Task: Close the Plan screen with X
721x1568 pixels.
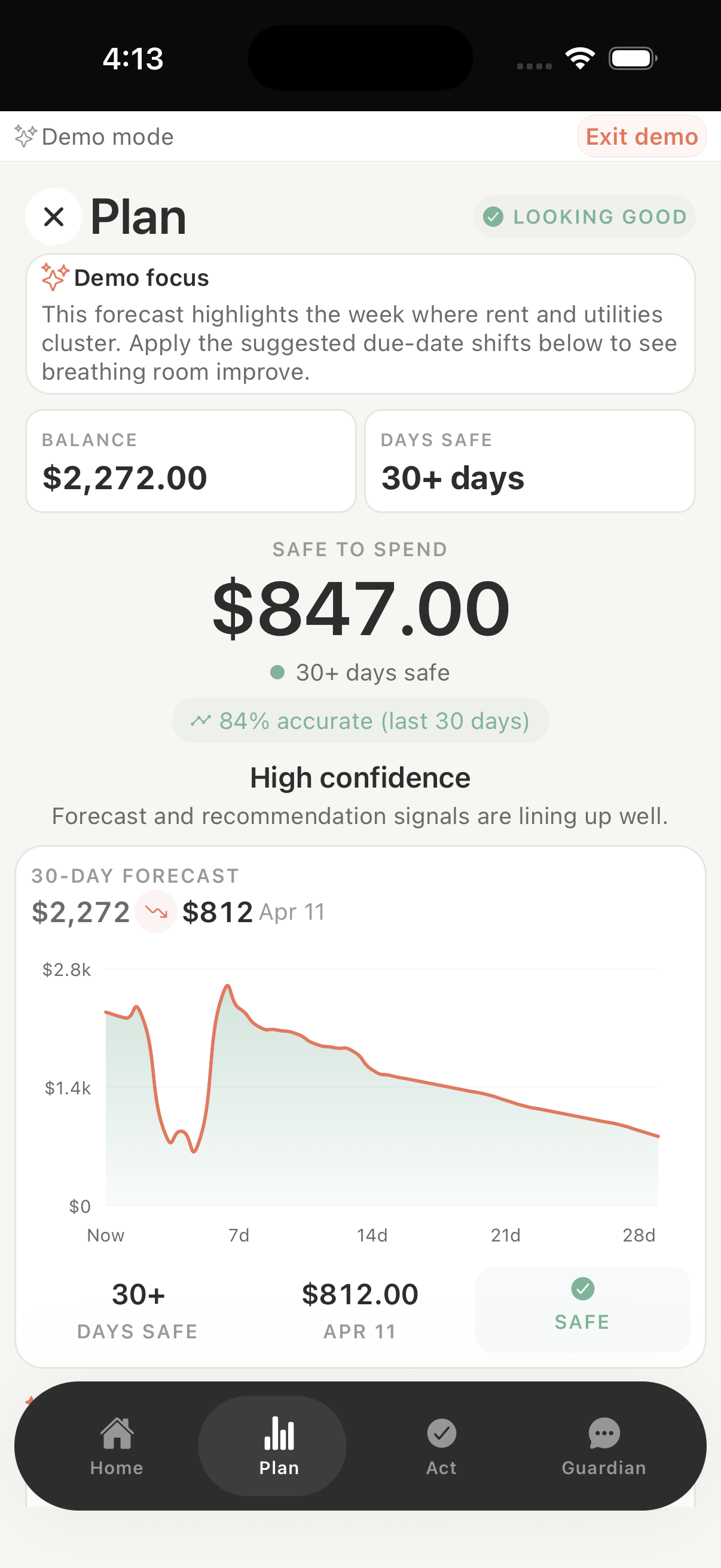Action: (x=54, y=216)
